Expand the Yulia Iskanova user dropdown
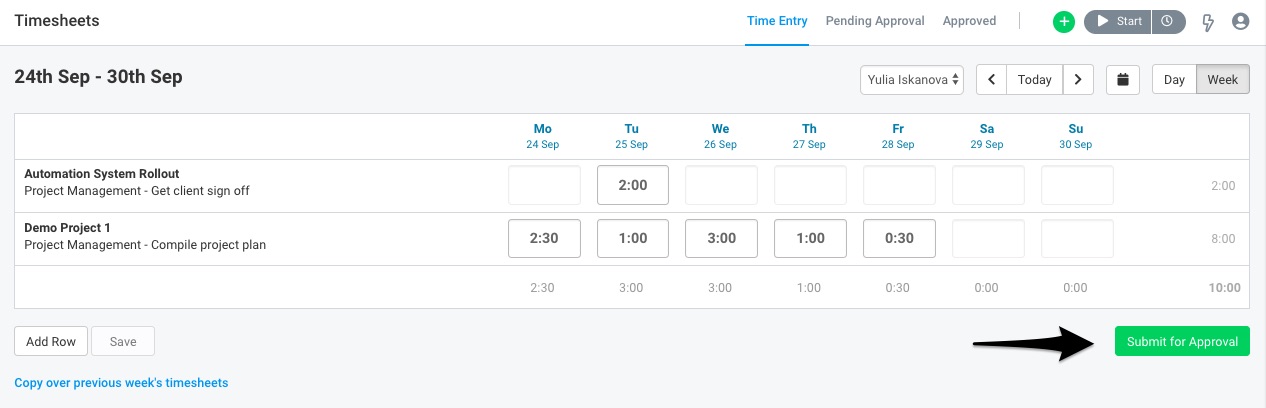 912,80
